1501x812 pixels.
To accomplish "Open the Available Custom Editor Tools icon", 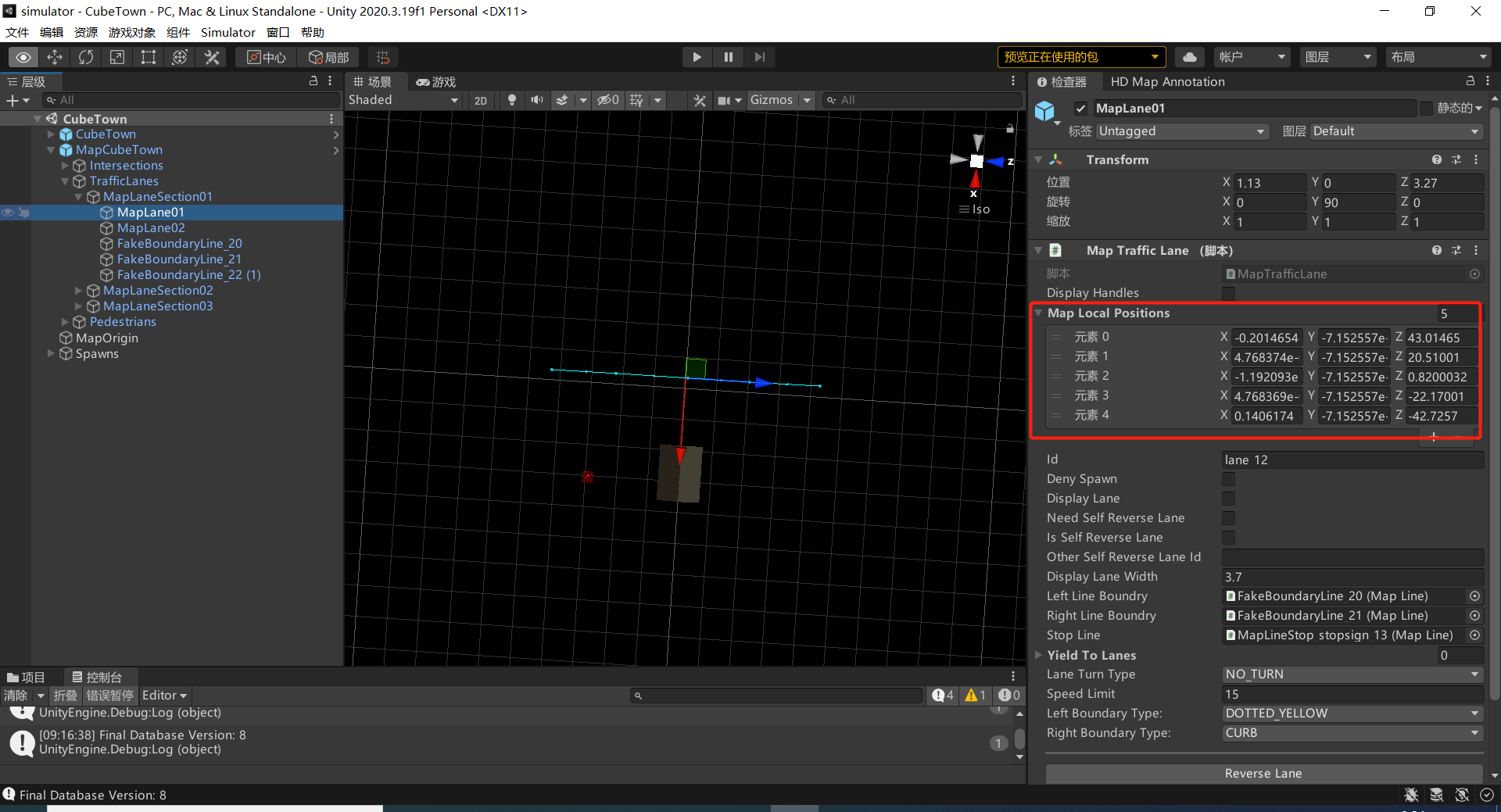I will tap(211, 56).
